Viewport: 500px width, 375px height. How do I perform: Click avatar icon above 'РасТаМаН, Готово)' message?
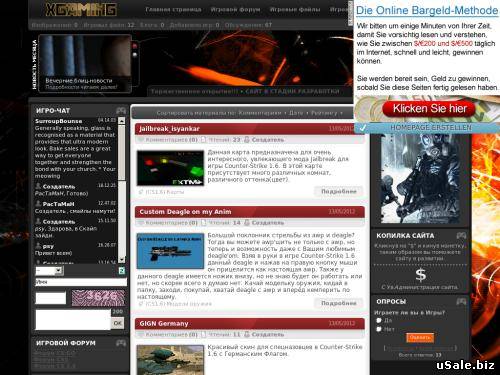(38, 186)
